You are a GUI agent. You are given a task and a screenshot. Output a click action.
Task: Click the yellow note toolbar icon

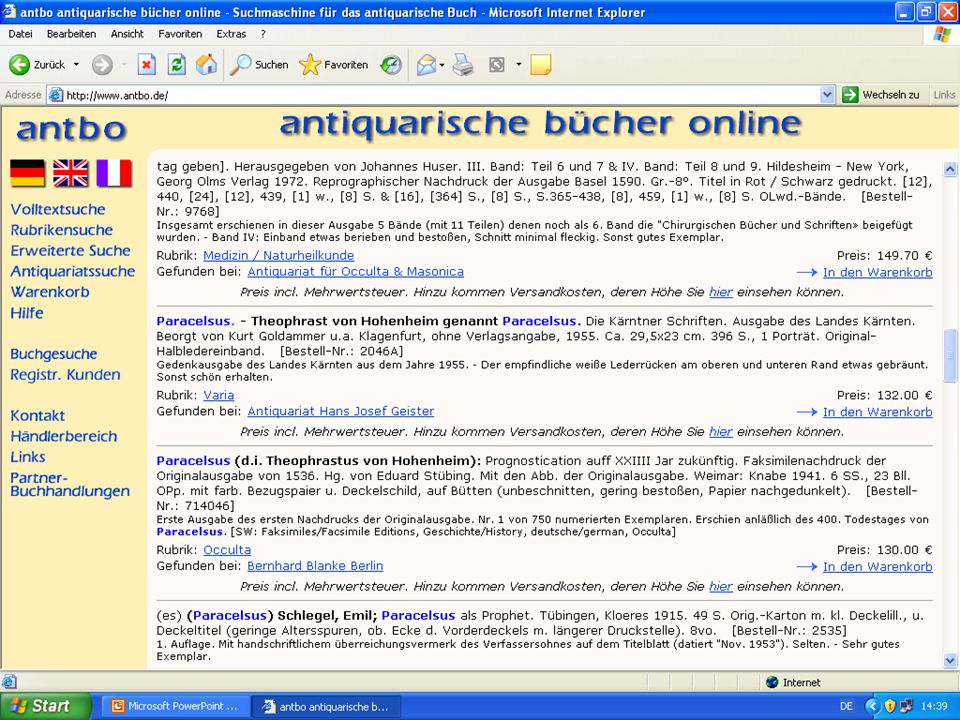tap(541, 64)
